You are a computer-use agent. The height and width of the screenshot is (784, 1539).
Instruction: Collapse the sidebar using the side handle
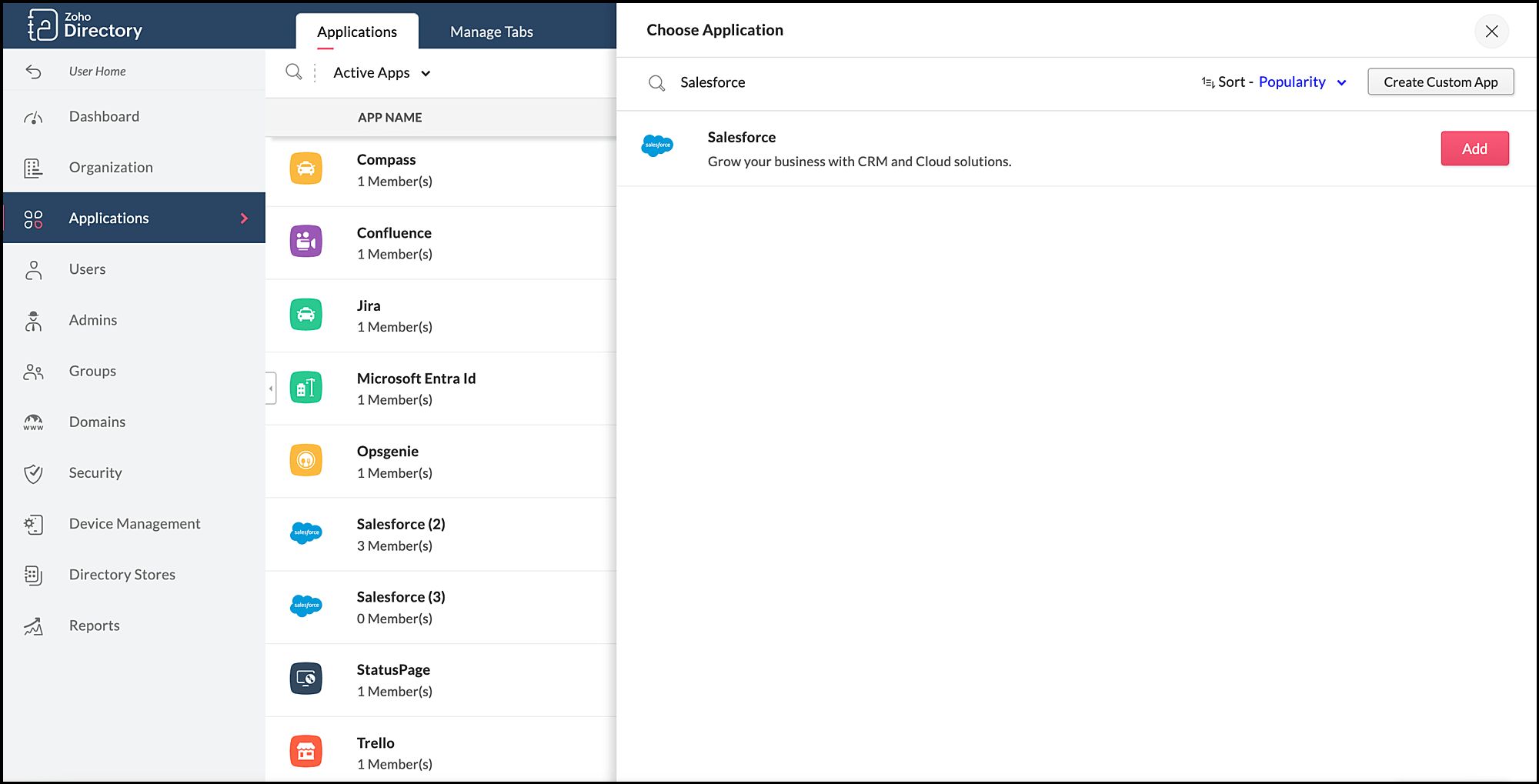tap(271, 389)
